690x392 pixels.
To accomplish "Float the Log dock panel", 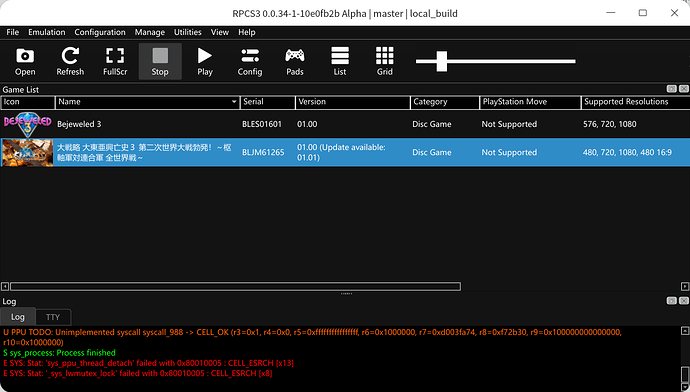I will coord(672,300).
